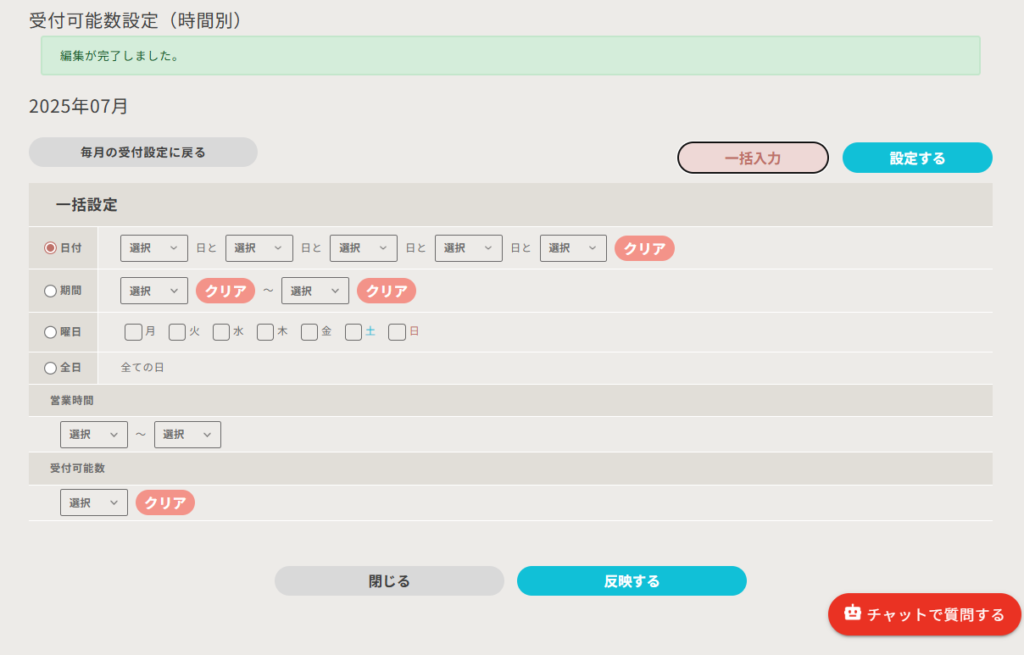
Task: Choose the 全日 radio option
Action: 50,368
